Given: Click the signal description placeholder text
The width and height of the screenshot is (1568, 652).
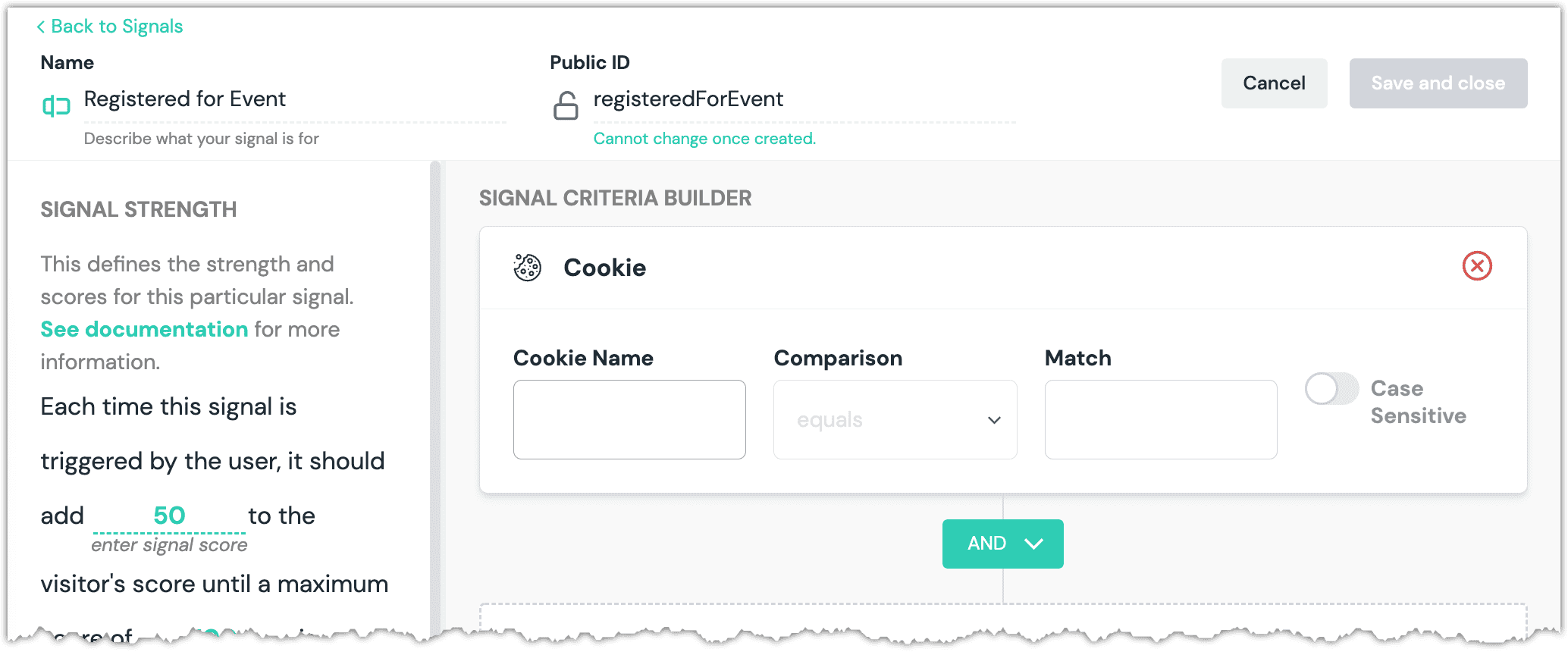Looking at the screenshot, I should click(202, 139).
